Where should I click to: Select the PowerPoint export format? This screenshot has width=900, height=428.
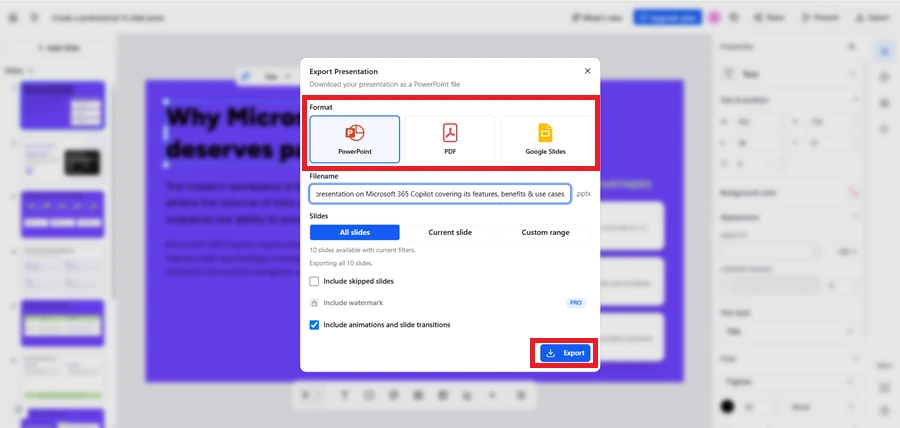[x=355, y=139]
